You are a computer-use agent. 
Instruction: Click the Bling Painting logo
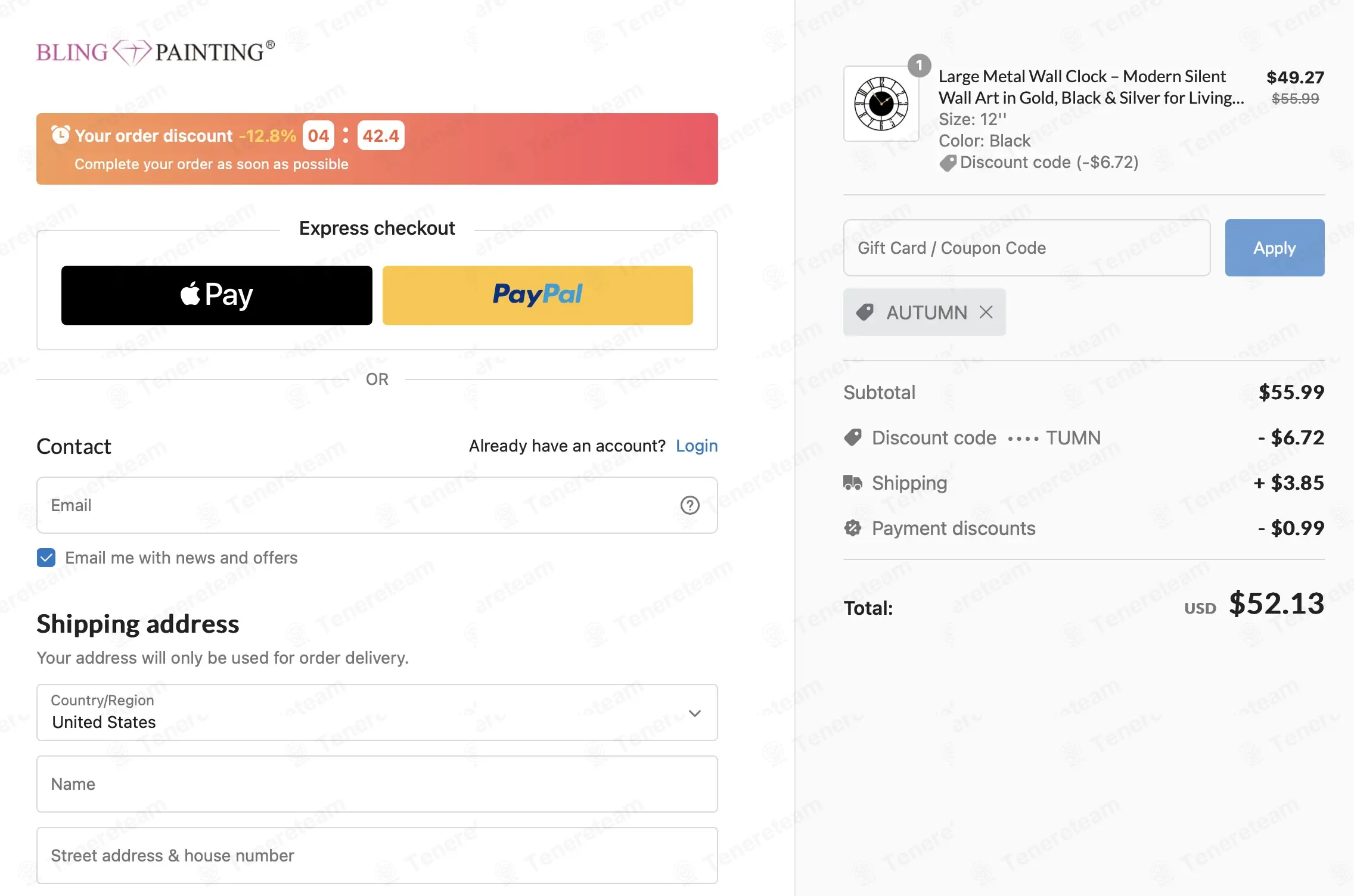156,52
